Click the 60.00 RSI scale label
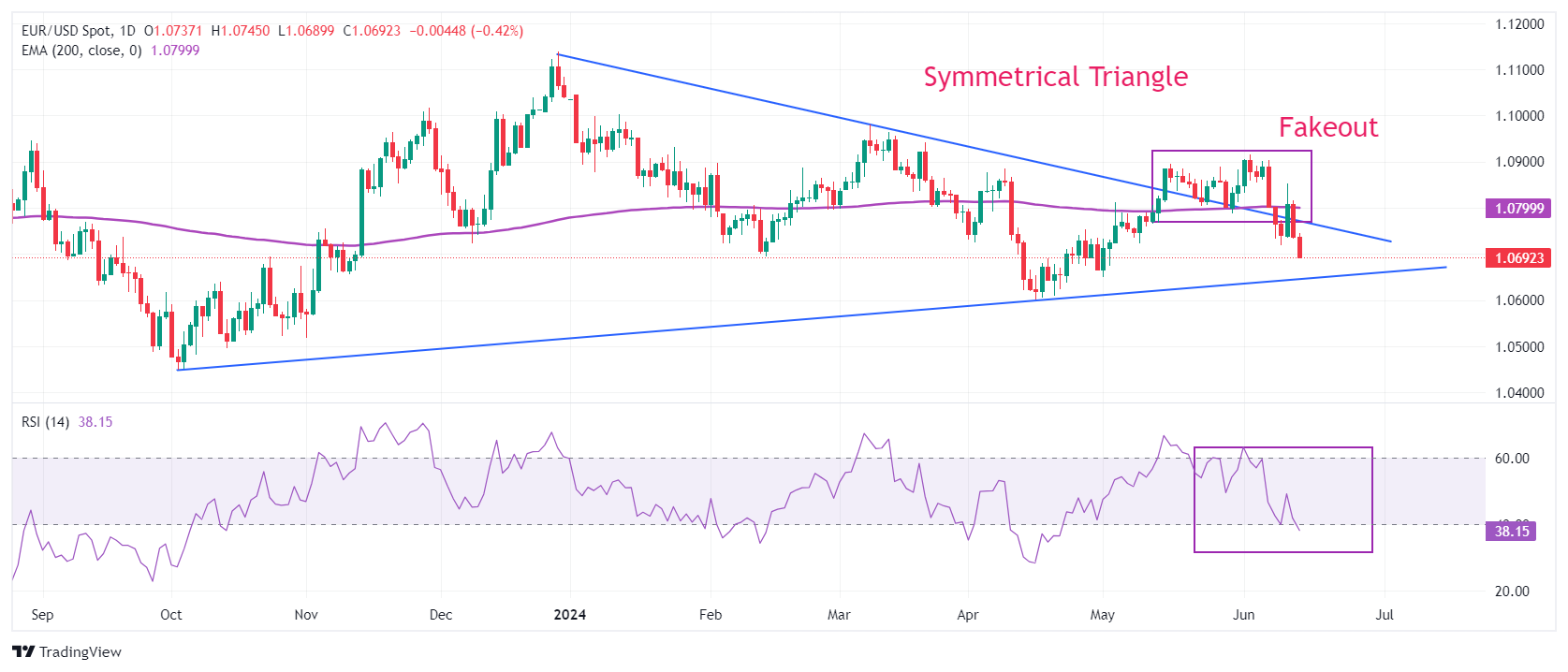The height and width of the screenshot is (672, 1568). coord(1512,459)
